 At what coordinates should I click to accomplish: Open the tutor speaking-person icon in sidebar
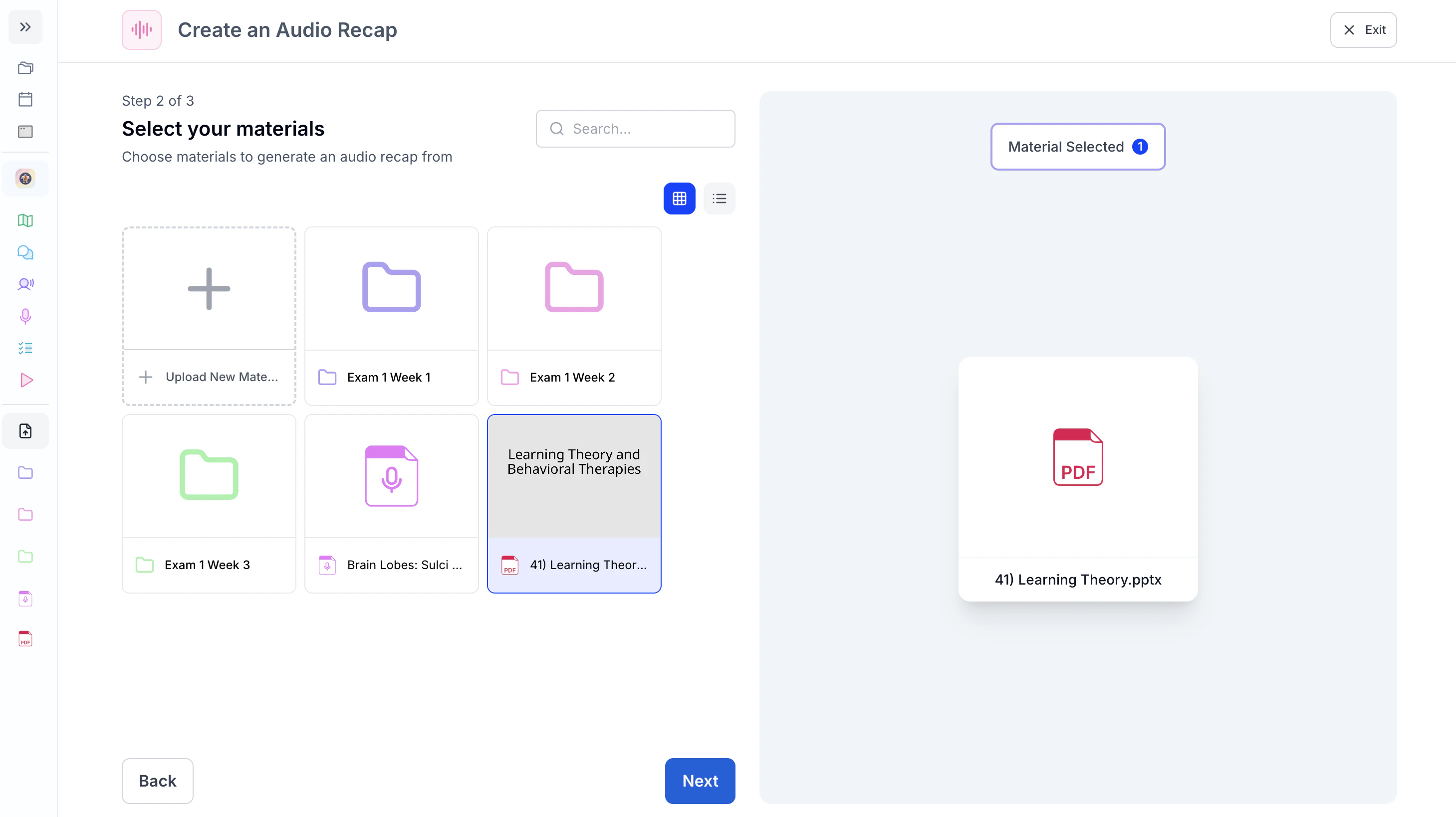(25, 284)
